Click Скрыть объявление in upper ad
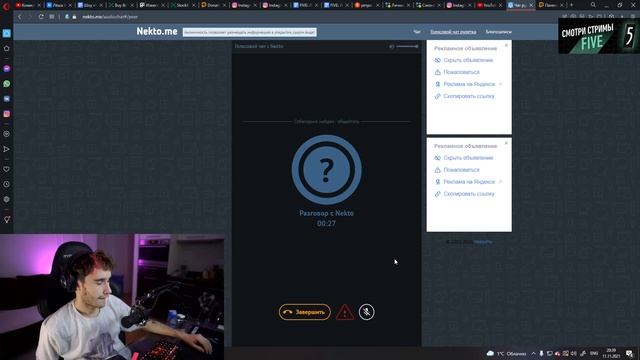 (x=468, y=60)
